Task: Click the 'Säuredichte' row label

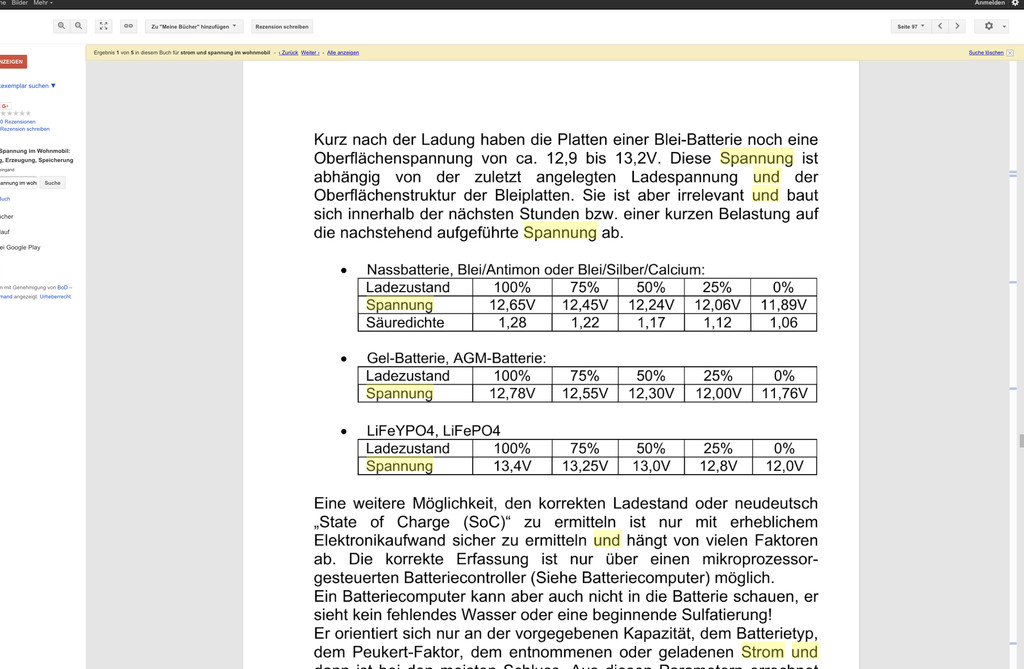Action: 405,323
